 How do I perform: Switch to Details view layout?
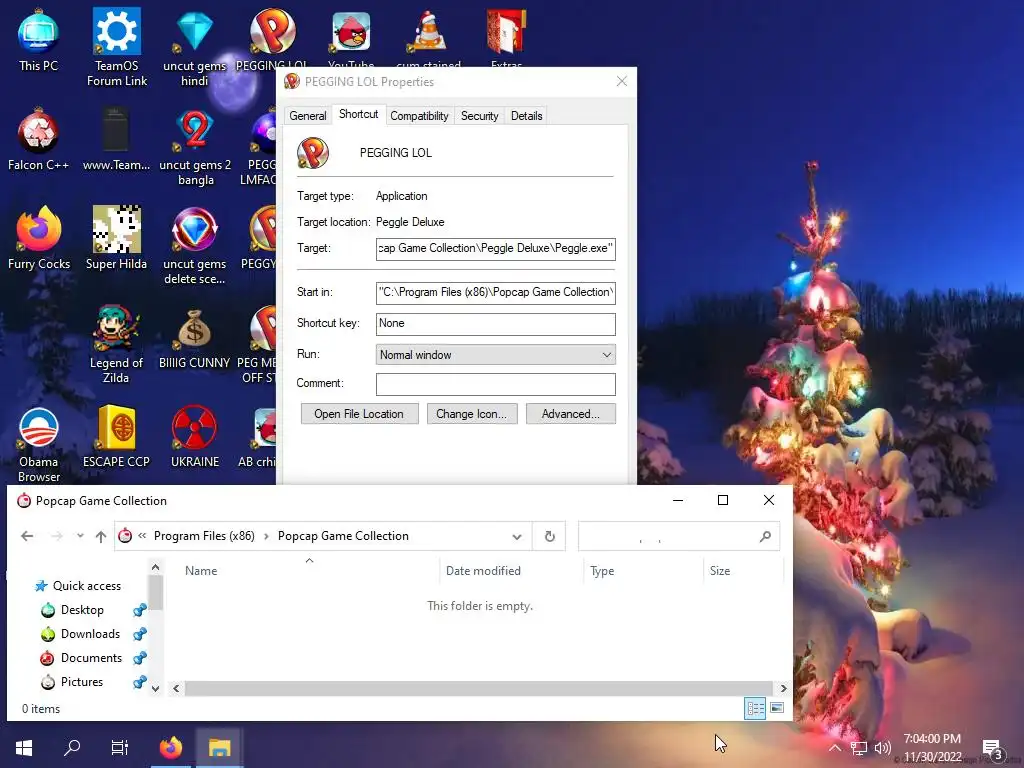(x=755, y=708)
